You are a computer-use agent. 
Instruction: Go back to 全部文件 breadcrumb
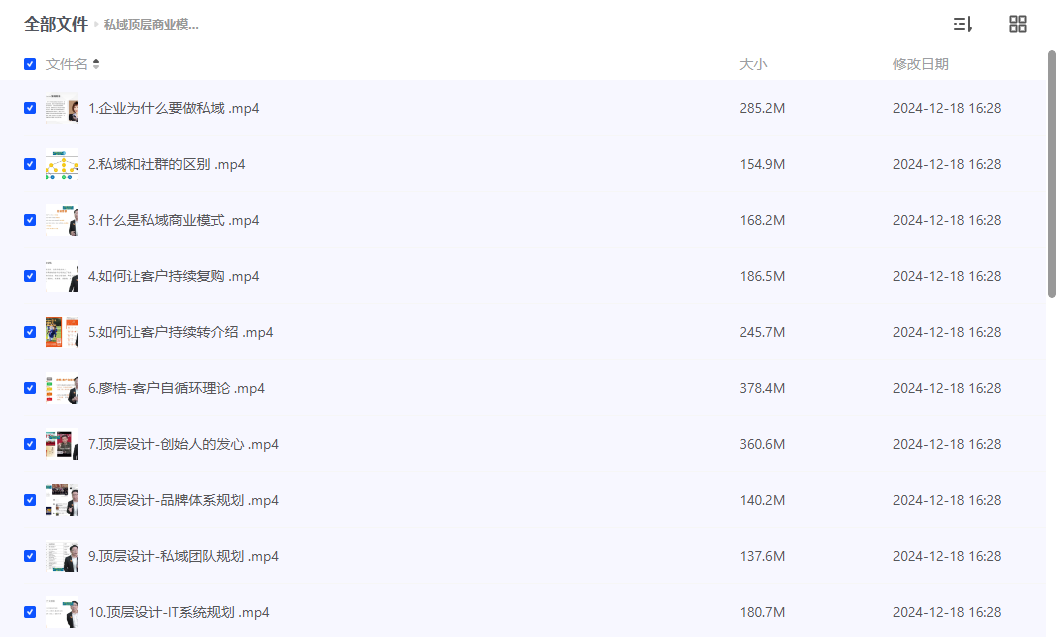56,24
